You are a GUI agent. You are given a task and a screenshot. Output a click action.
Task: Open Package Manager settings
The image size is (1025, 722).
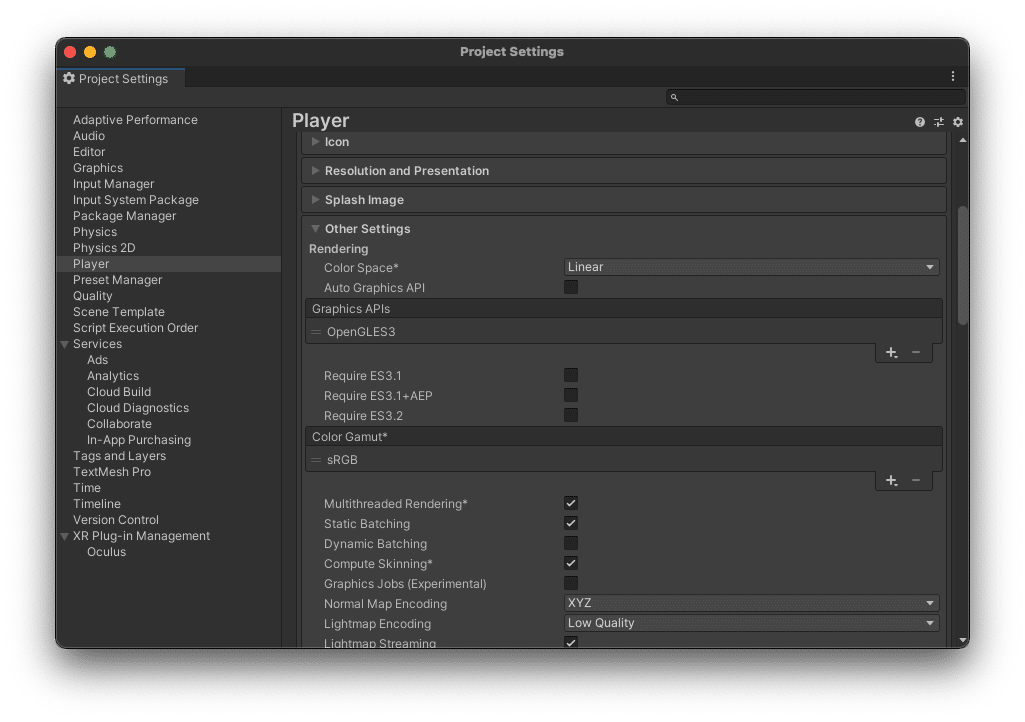(x=124, y=216)
